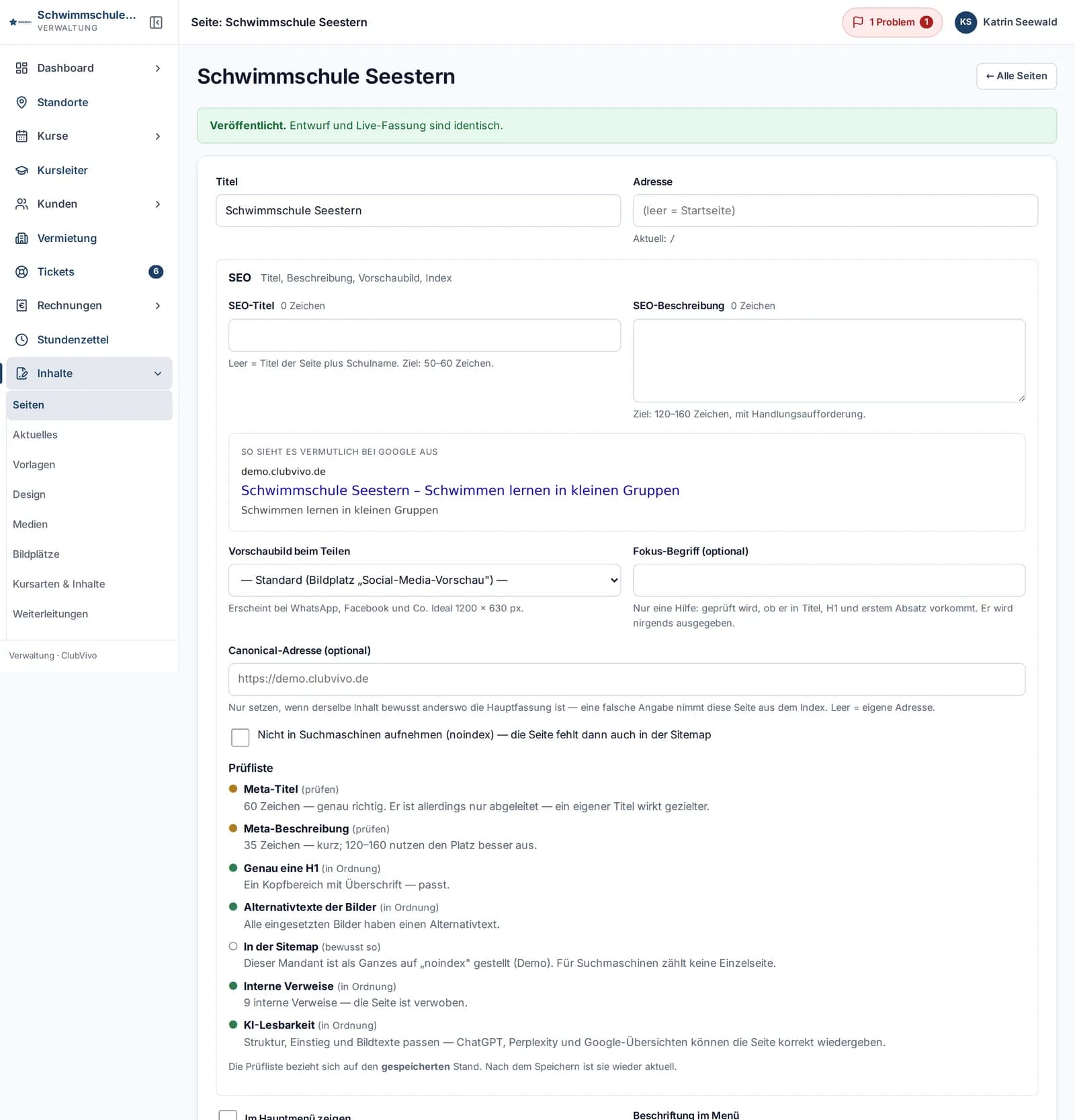
Task: Click the Inhalte edit-page icon
Action: pyautogui.click(x=21, y=373)
